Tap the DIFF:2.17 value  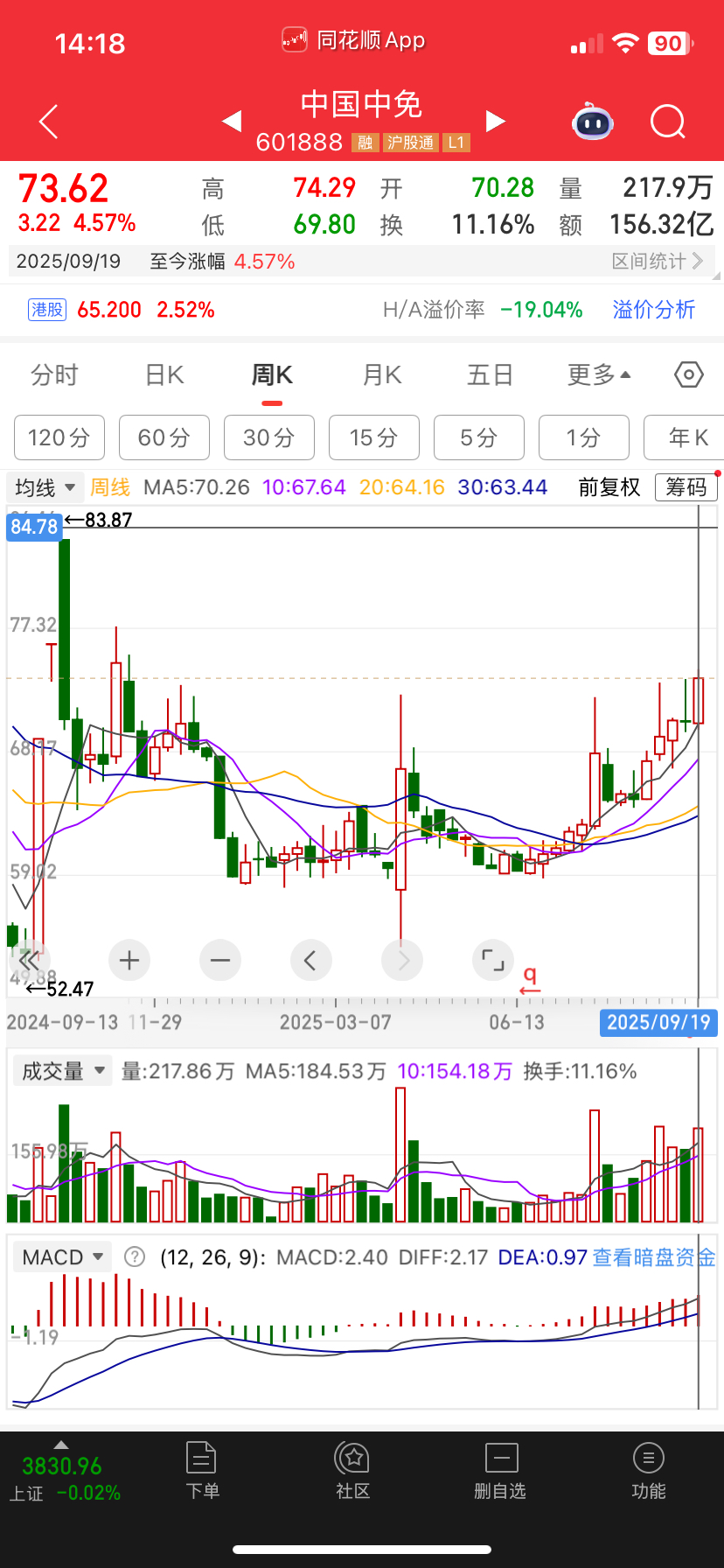pos(442,1257)
